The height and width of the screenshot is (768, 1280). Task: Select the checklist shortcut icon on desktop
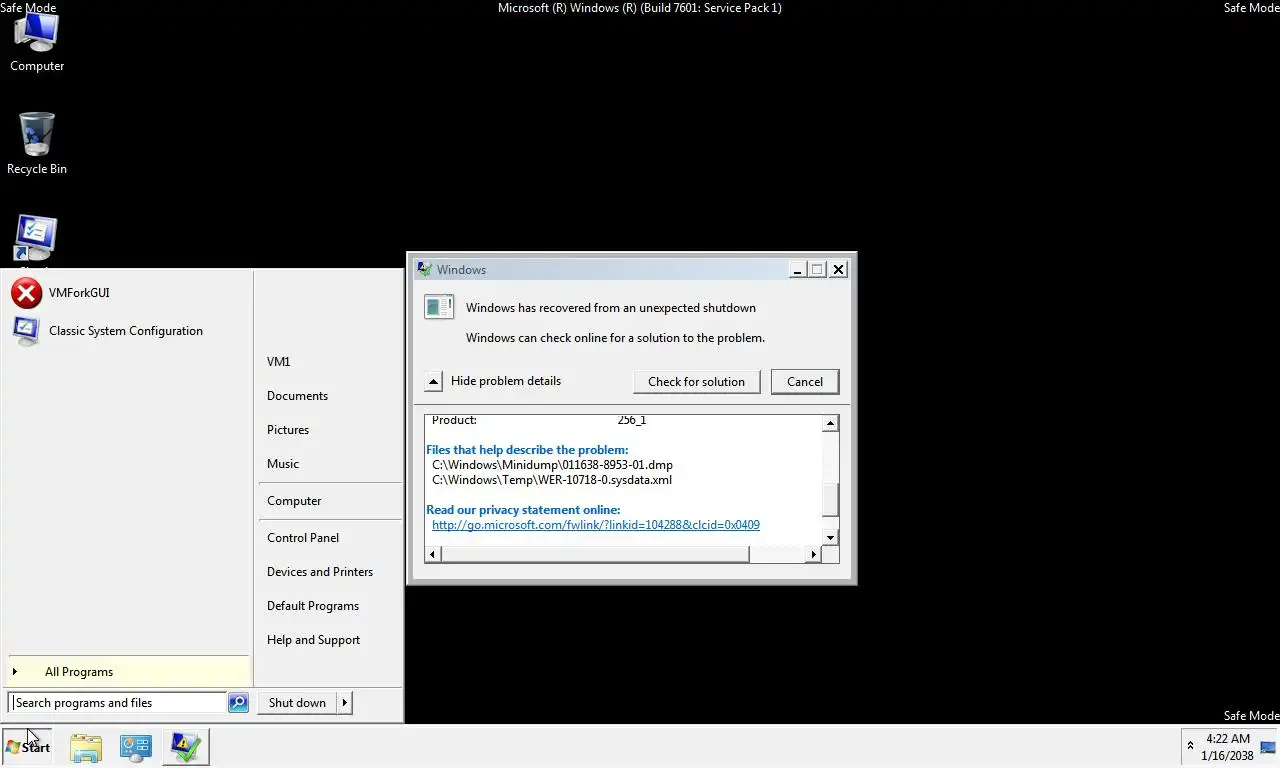point(36,240)
